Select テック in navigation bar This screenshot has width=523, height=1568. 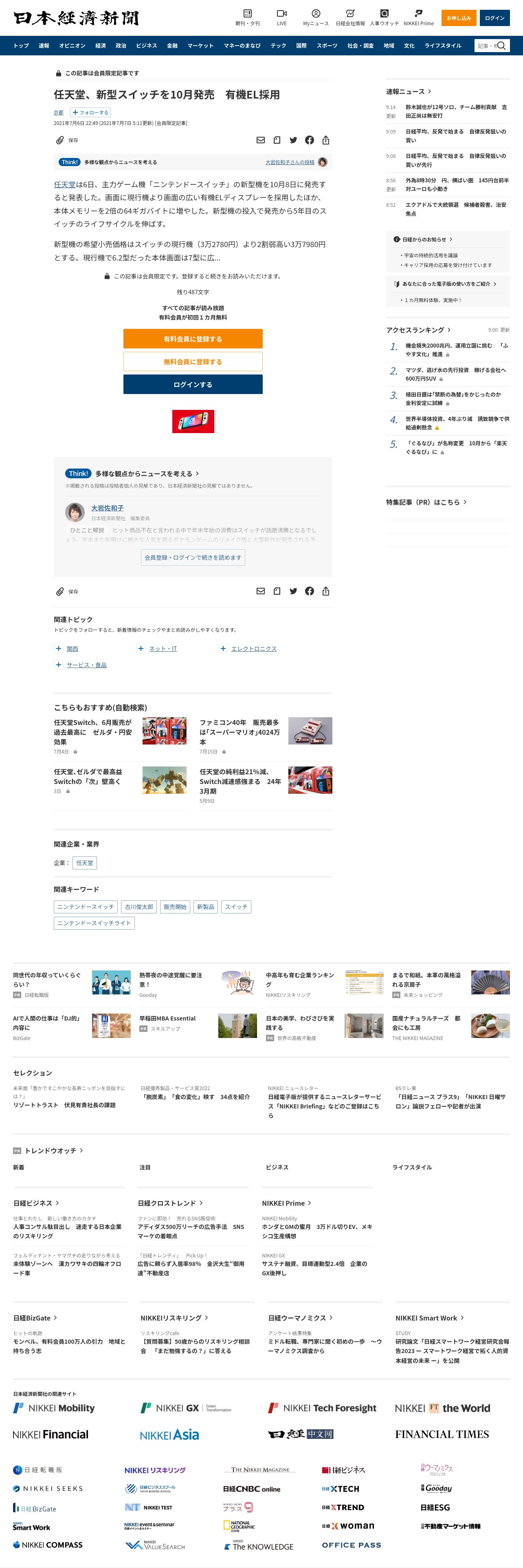click(x=278, y=46)
